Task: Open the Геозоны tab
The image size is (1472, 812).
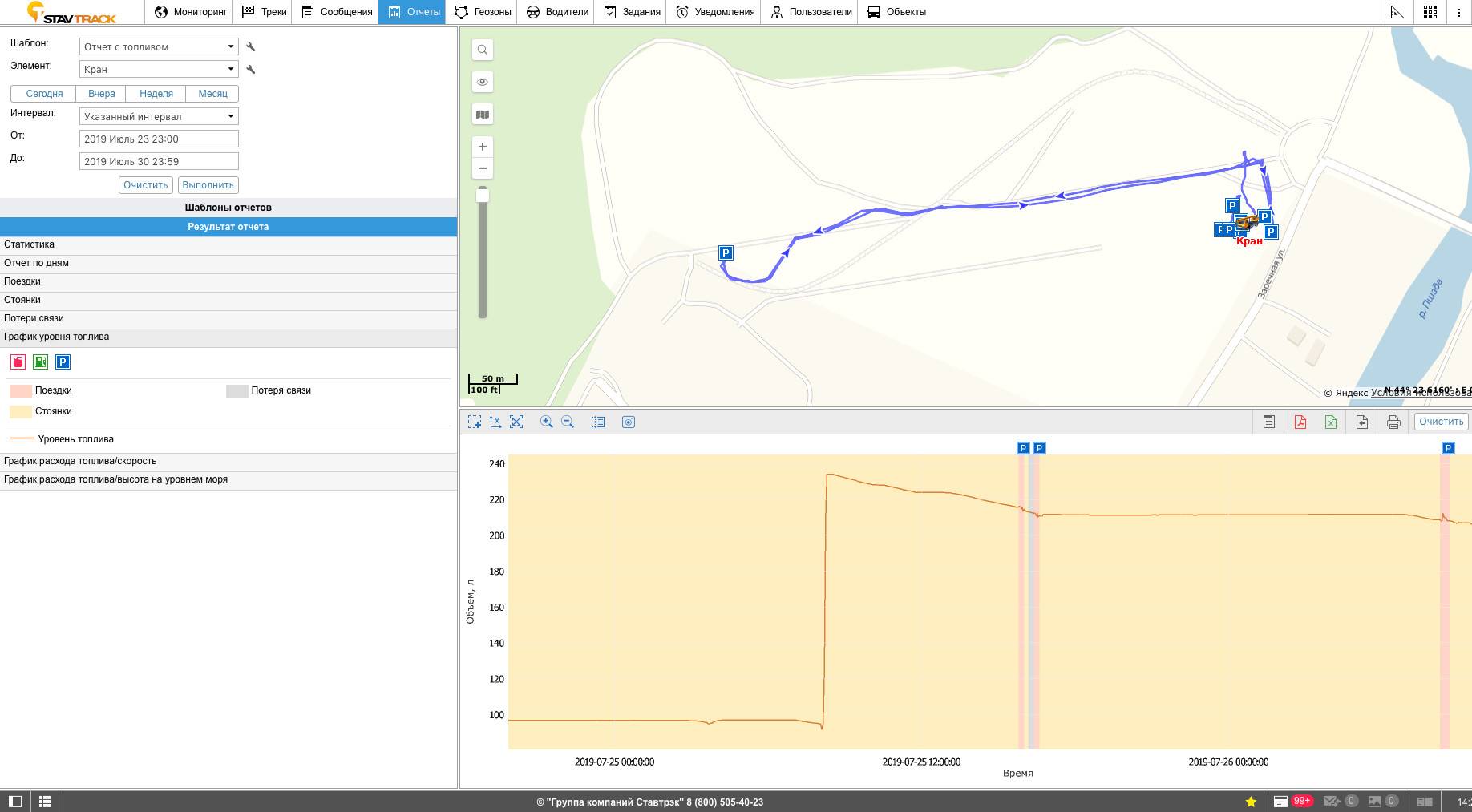Action: click(x=483, y=12)
